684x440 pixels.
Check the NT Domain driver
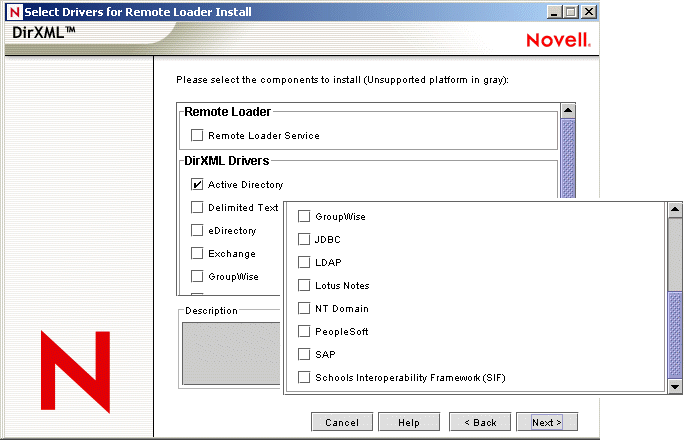click(x=305, y=308)
